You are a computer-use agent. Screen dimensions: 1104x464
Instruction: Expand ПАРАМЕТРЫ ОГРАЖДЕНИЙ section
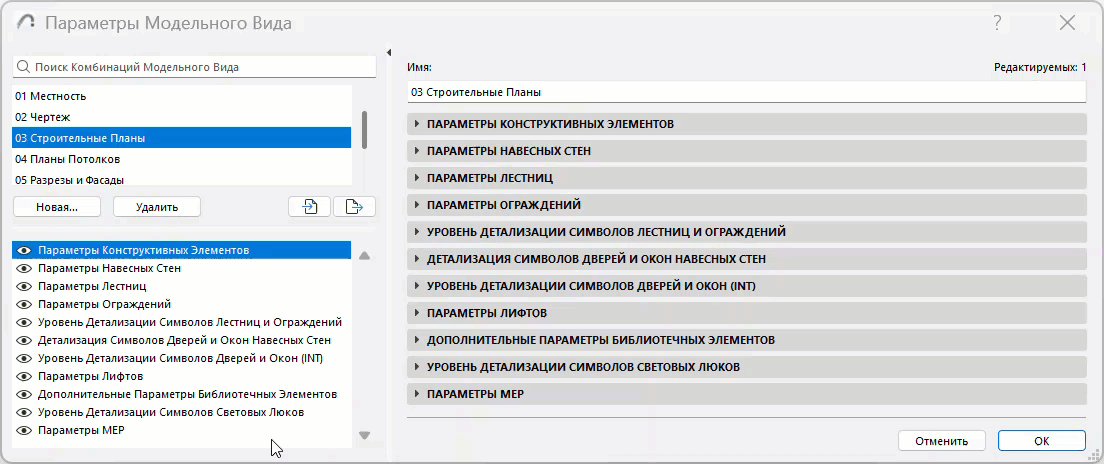click(747, 205)
